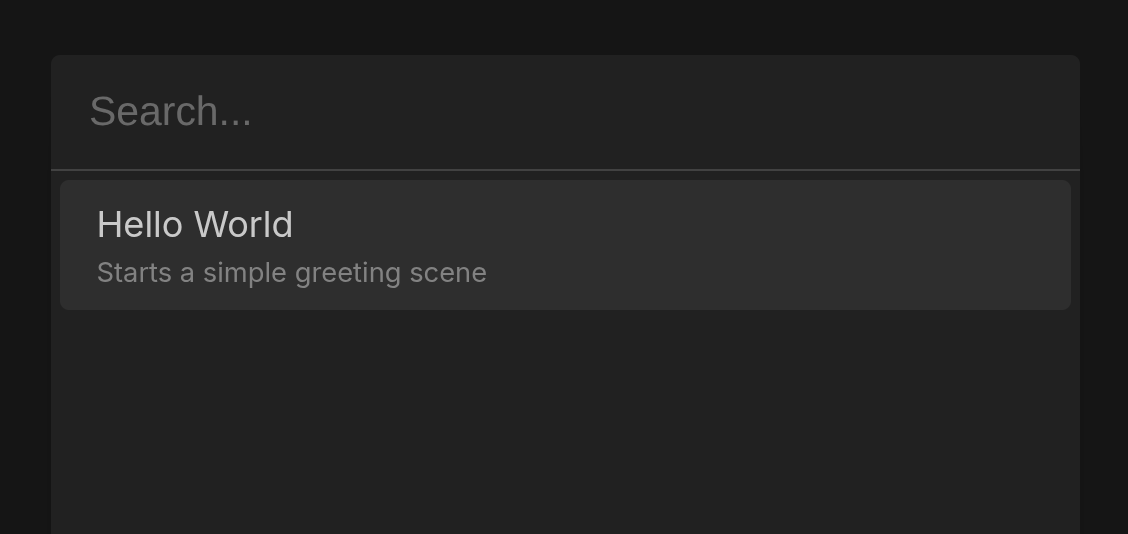Select the Hello World result

tap(565, 245)
